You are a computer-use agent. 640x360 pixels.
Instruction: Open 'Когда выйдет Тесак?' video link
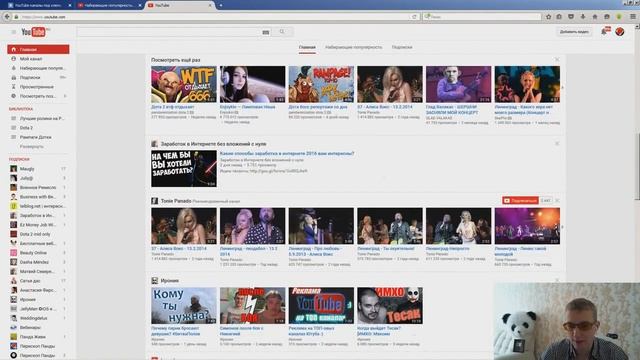coord(379,331)
